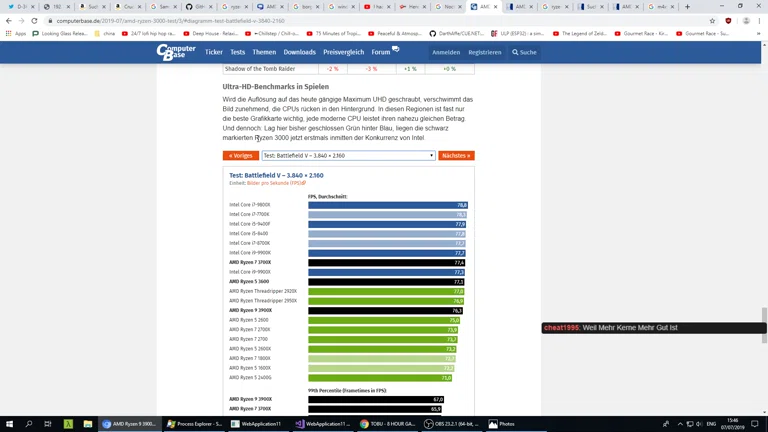Viewport: 768px width, 432px height.
Task: Open the Anmelden login link
Action: click(x=446, y=52)
